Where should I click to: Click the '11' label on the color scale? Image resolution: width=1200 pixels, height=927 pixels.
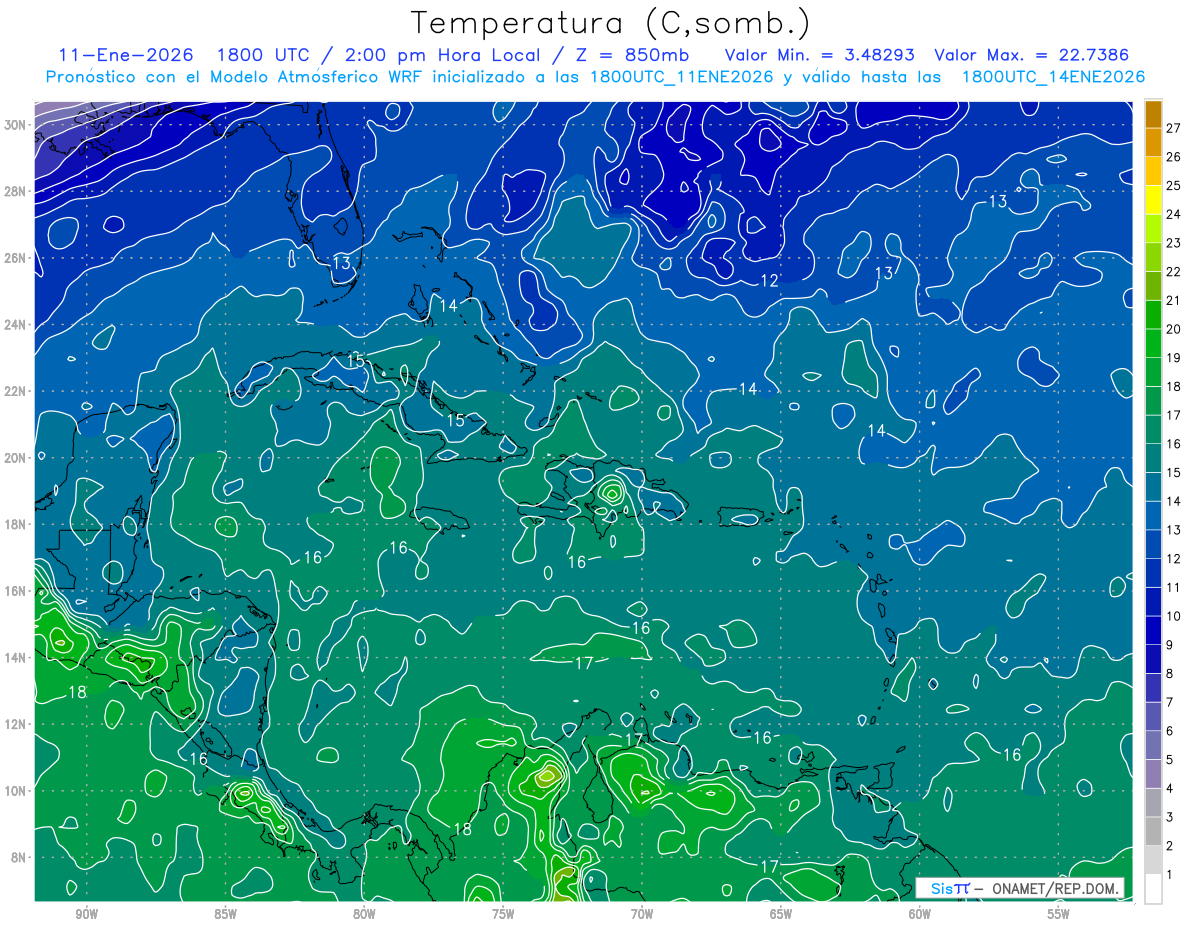coord(1174,587)
